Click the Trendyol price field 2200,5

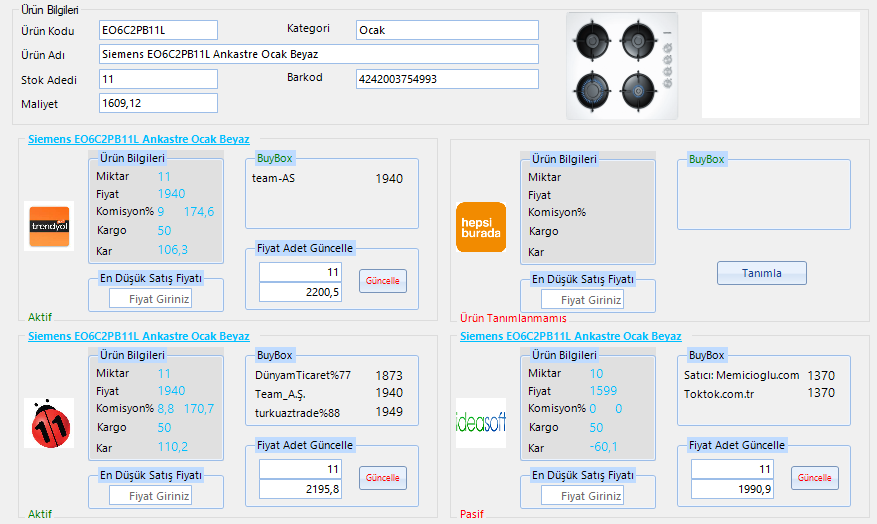click(x=300, y=292)
